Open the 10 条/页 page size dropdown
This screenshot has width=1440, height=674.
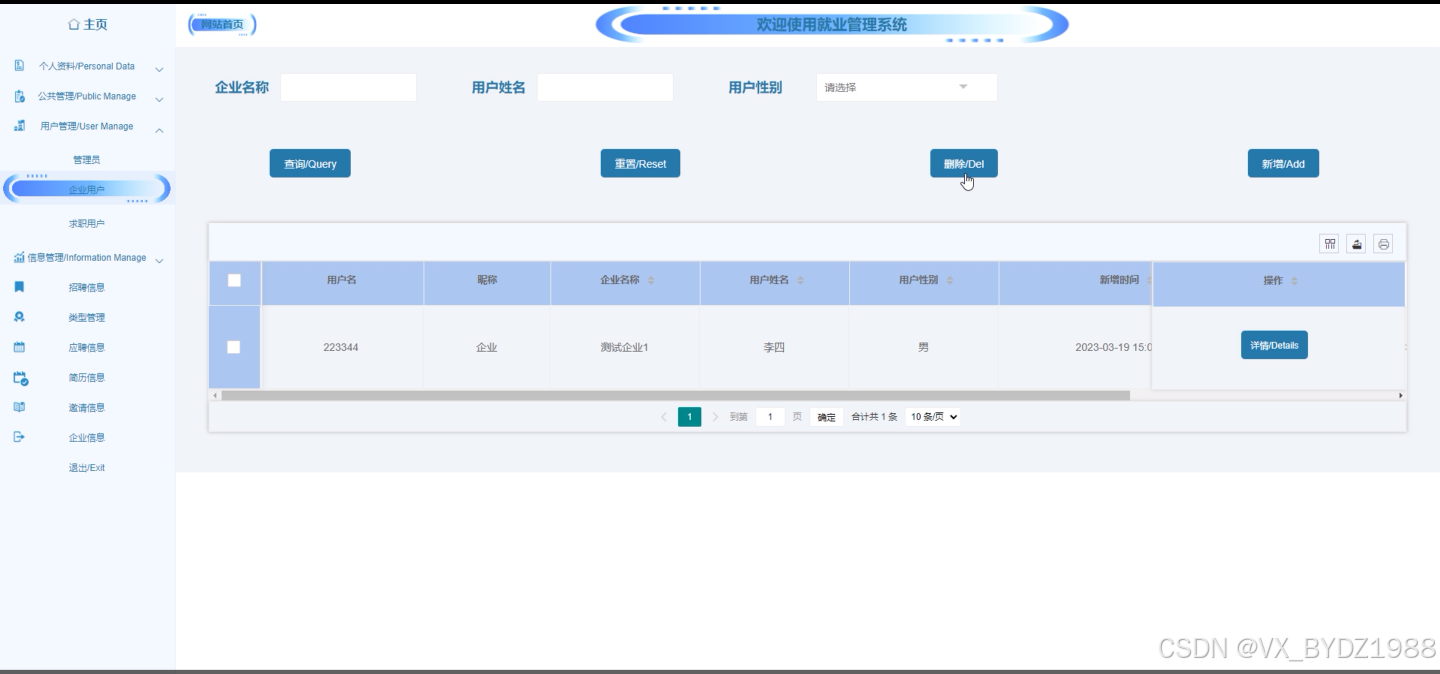tap(933, 417)
